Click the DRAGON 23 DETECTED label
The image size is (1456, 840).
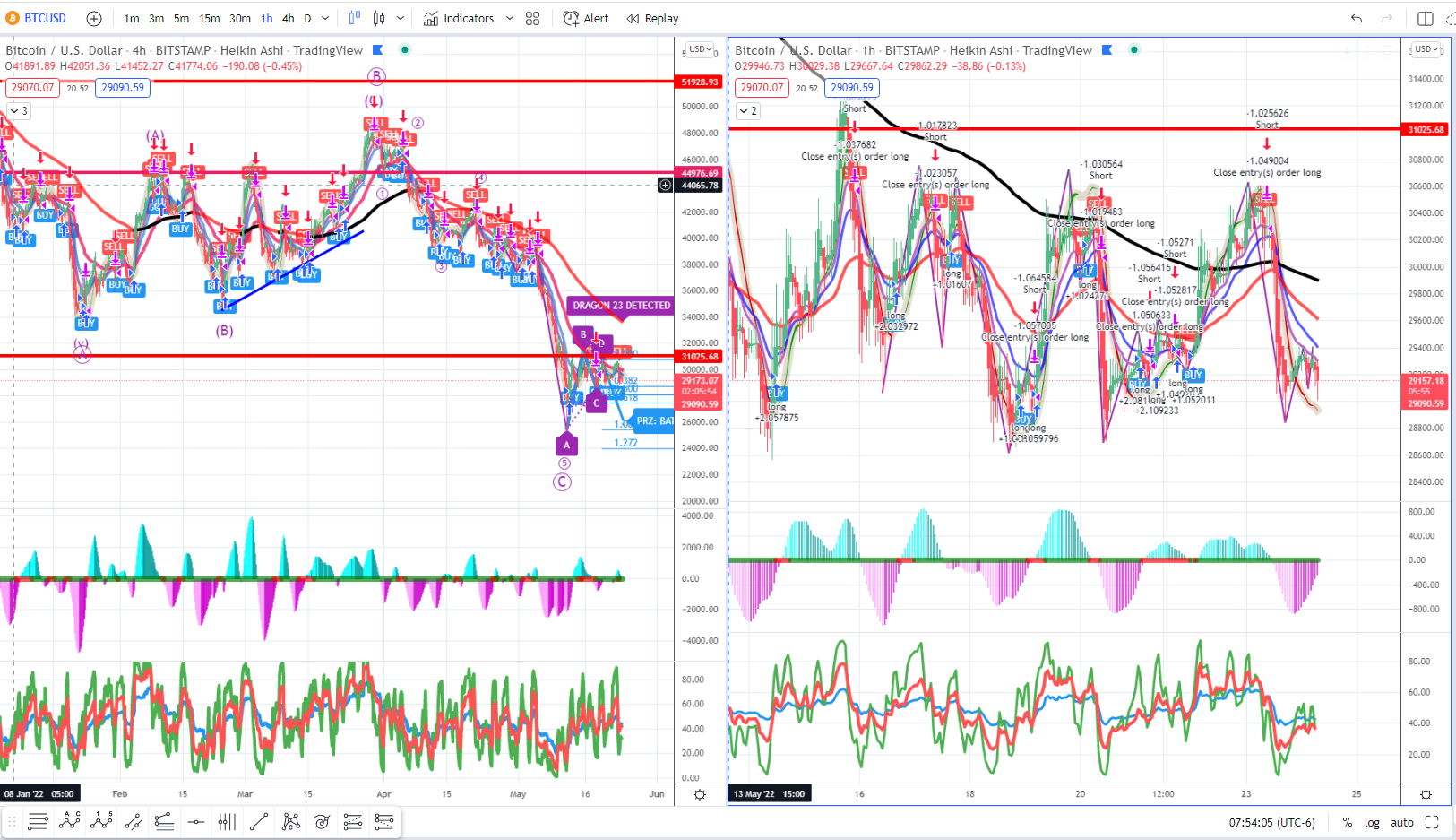[621, 306]
